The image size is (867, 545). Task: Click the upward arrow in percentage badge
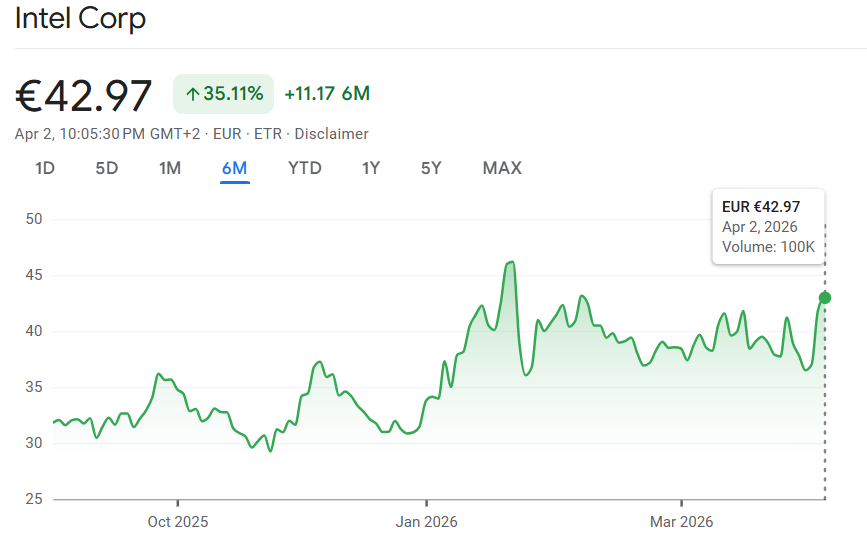[192, 95]
